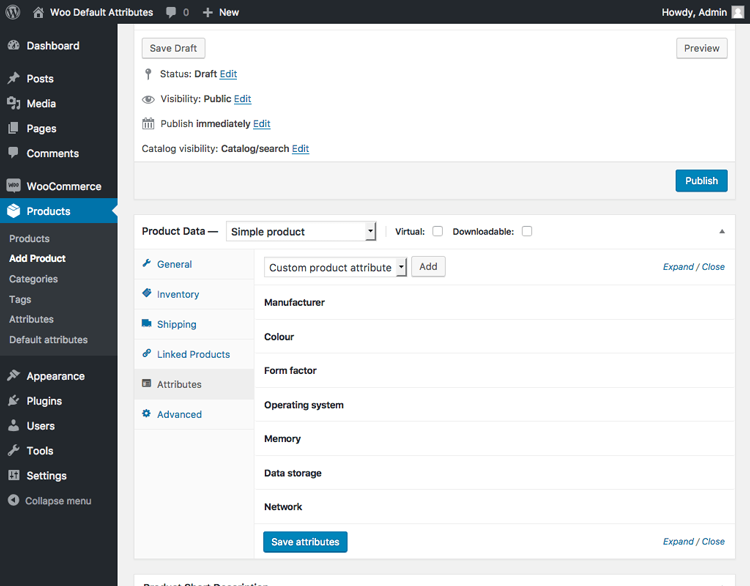
Task: Click the Tools wrench icon
Action: (x=14, y=450)
